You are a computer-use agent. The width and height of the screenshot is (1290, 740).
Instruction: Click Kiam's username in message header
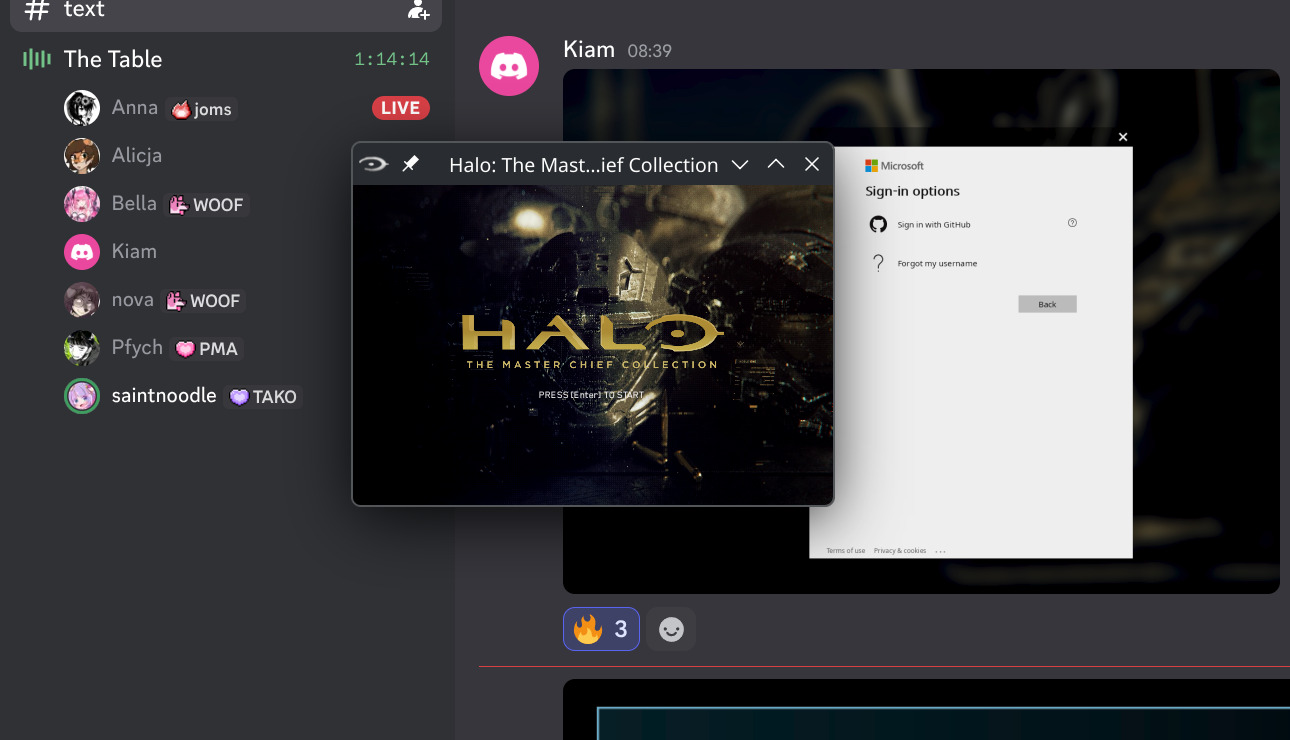589,49
